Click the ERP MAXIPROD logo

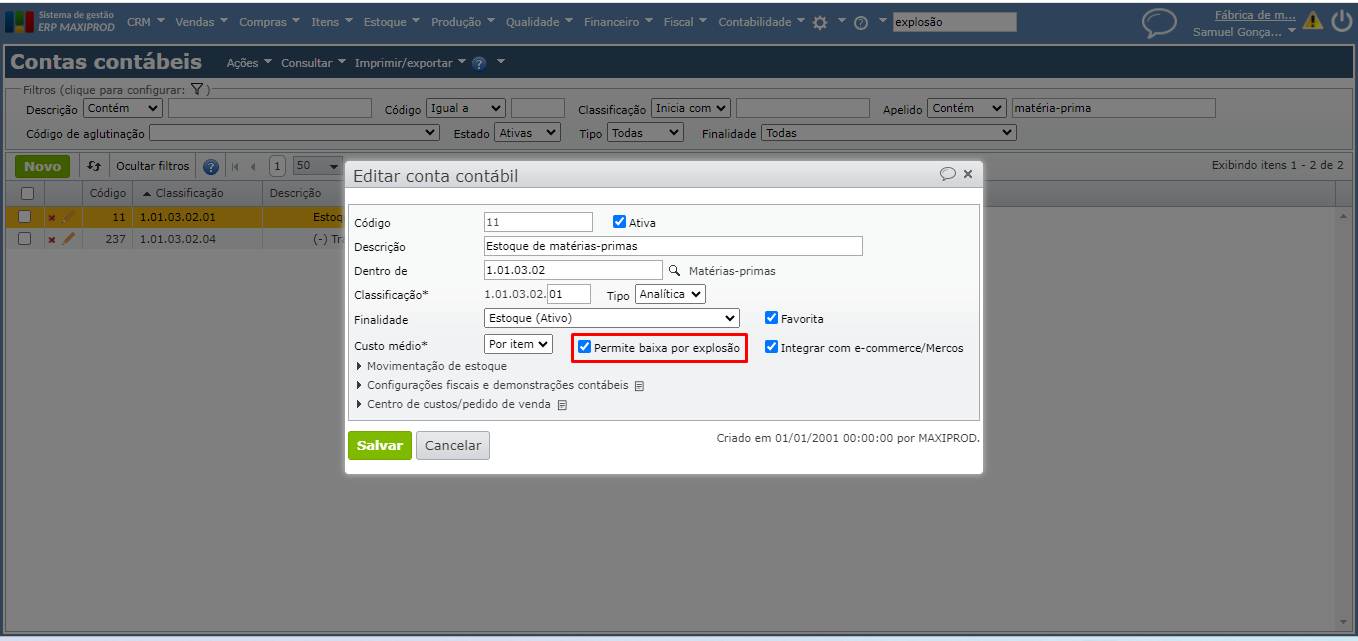click(61, 22)
